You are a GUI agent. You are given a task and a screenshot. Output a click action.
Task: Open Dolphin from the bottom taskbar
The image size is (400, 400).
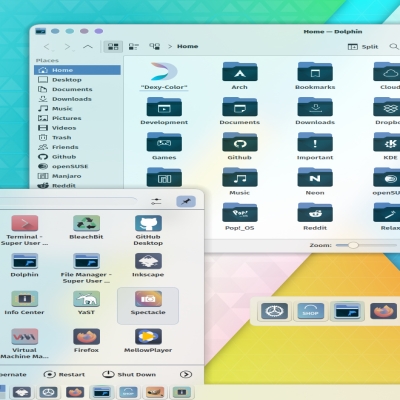point(102,392)
